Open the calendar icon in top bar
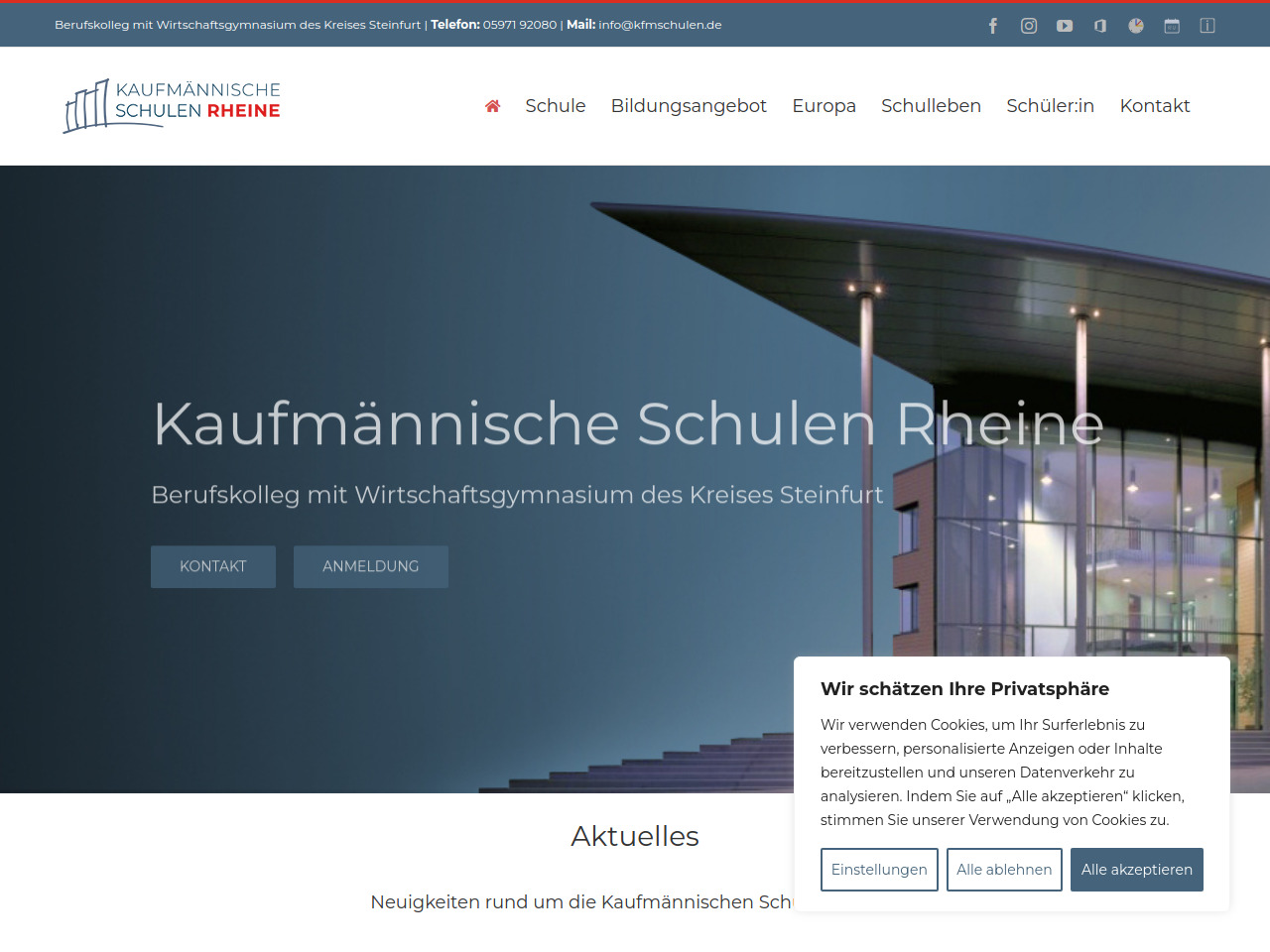Viewport: 1270px width, 952px height. pos(1172,26)
